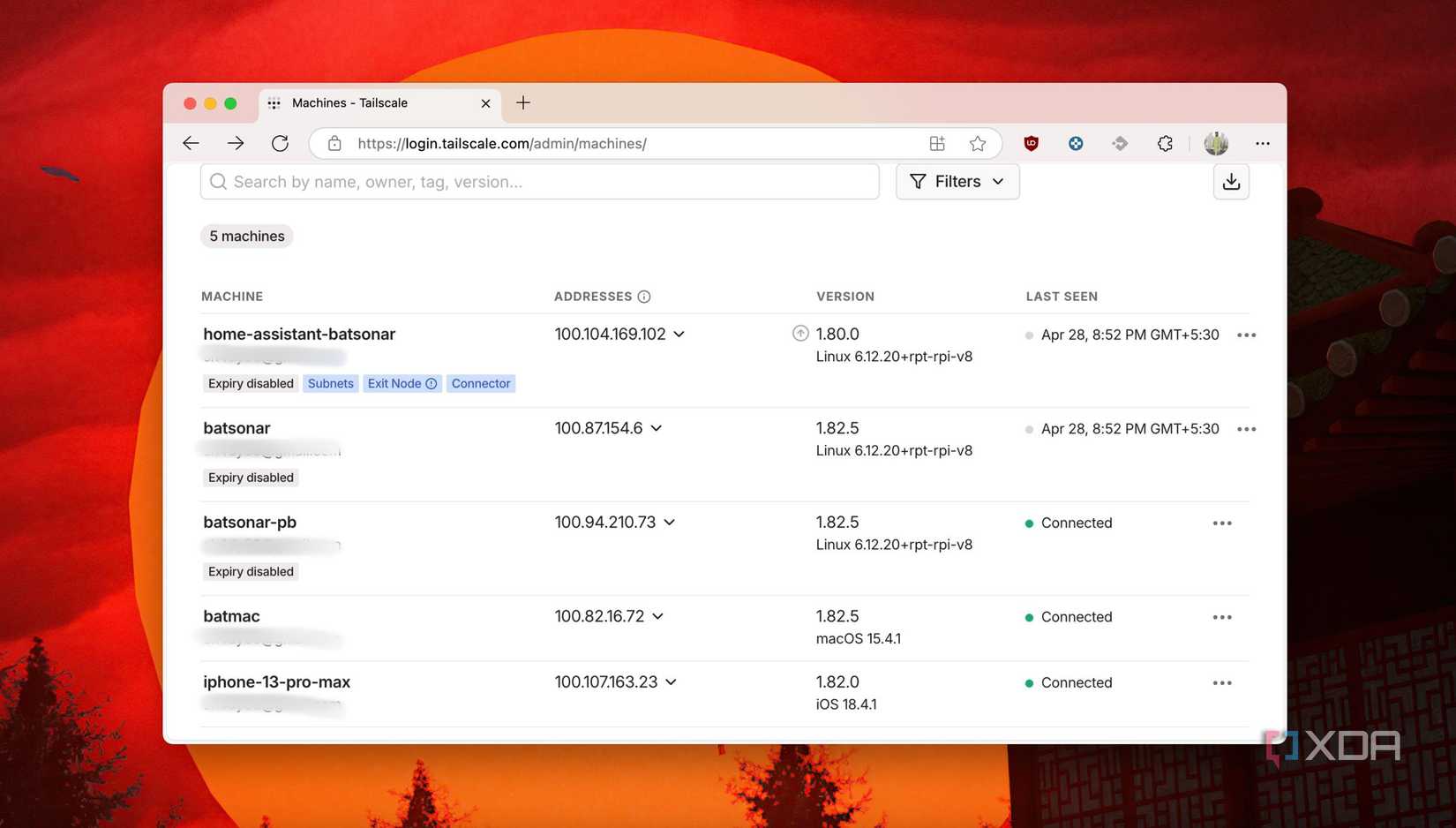This screenshot has width=1456, height=828.
Task: Open home-assistant-batsonar machine details
Action: [299, 334]
